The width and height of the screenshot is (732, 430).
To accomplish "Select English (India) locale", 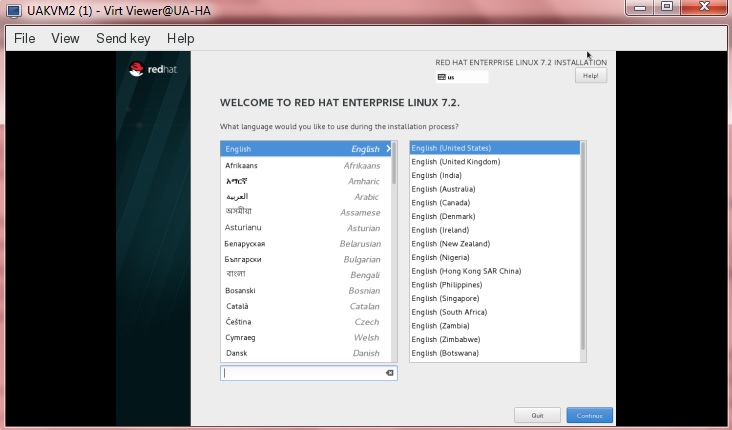I will [x=495, y=175].
